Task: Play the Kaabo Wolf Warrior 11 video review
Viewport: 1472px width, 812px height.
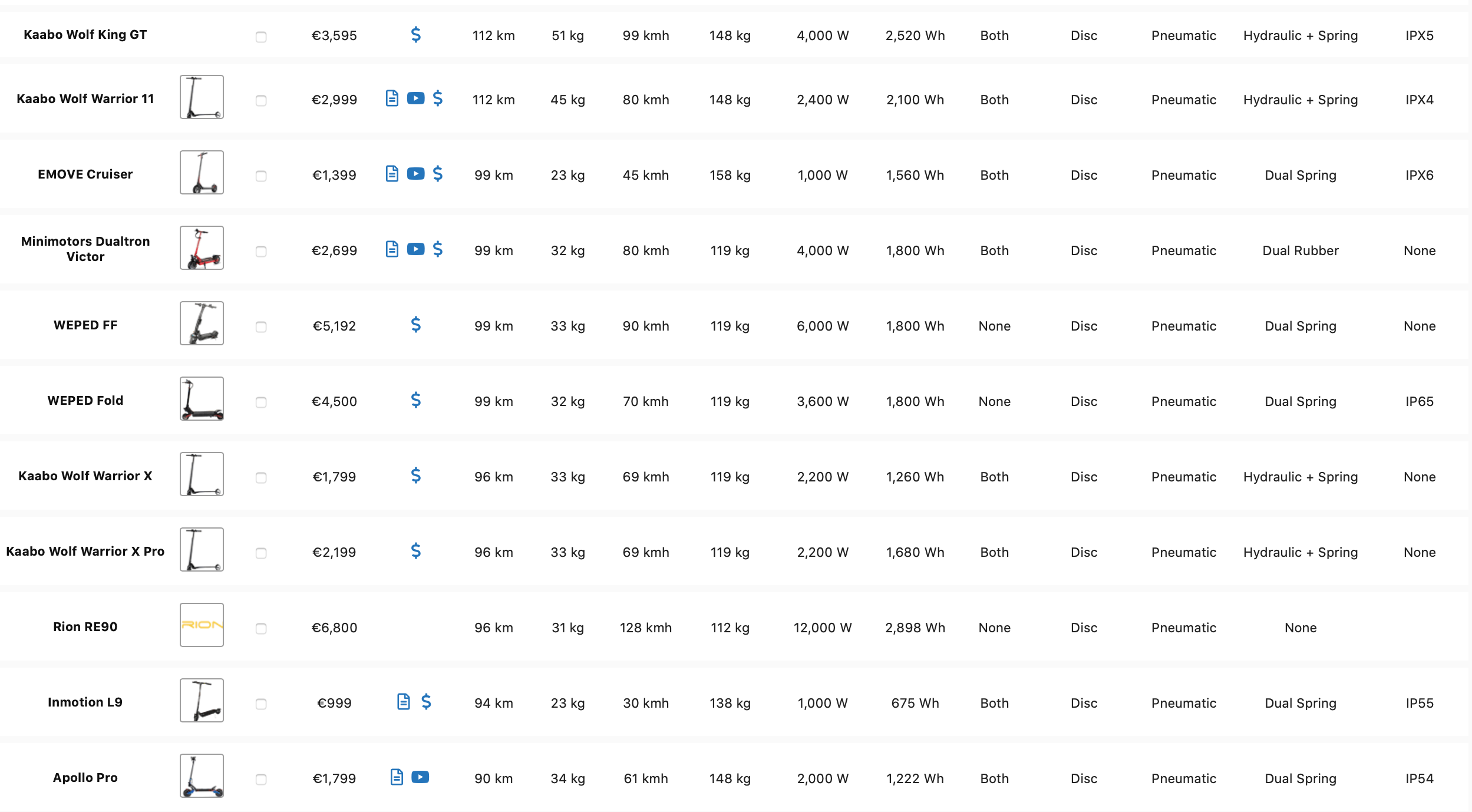Action: (x=415, y=98)
